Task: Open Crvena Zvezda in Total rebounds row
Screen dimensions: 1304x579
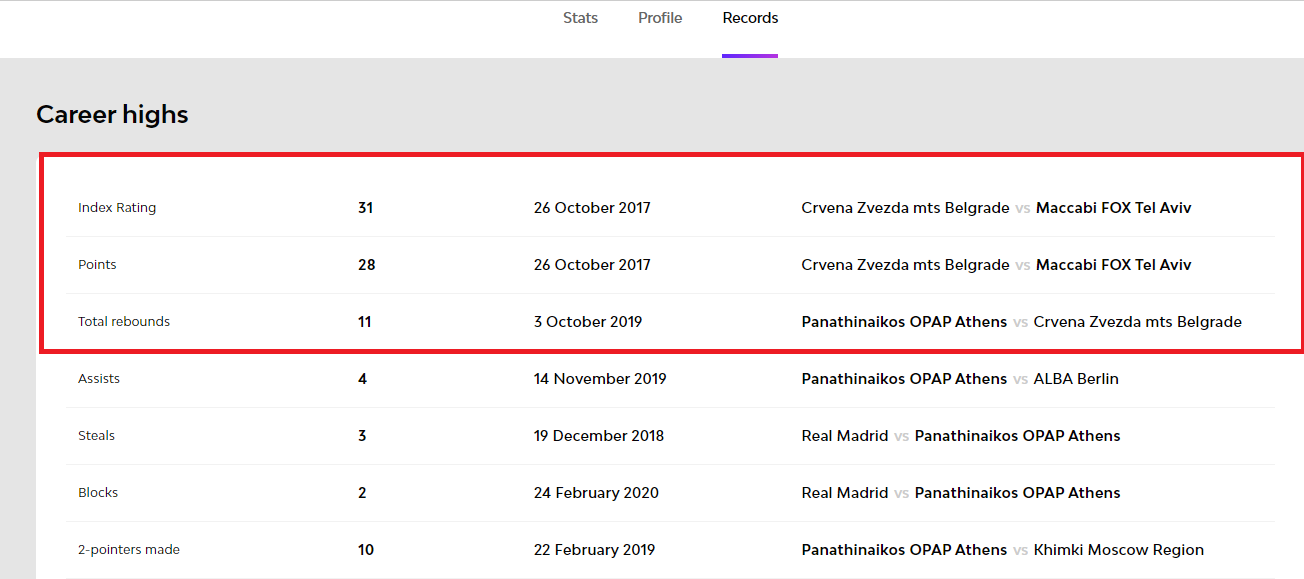Action: 1138,322
